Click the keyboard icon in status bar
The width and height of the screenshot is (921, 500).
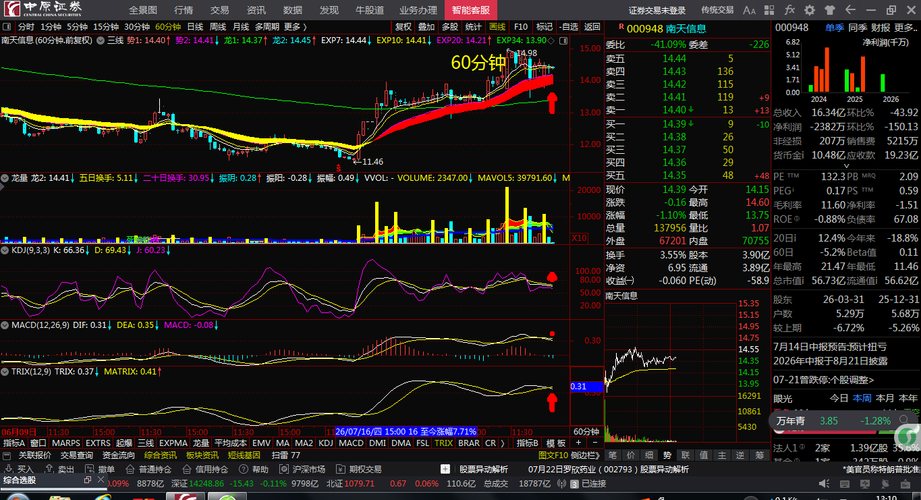[x=845, y=484]
